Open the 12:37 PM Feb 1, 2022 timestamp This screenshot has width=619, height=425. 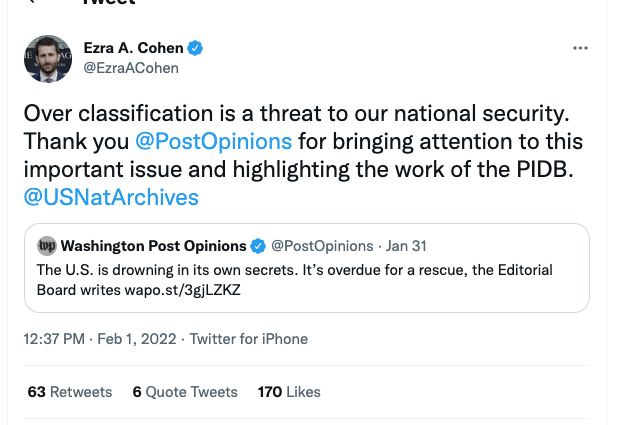pyautogui.click(x=100, y=339)
